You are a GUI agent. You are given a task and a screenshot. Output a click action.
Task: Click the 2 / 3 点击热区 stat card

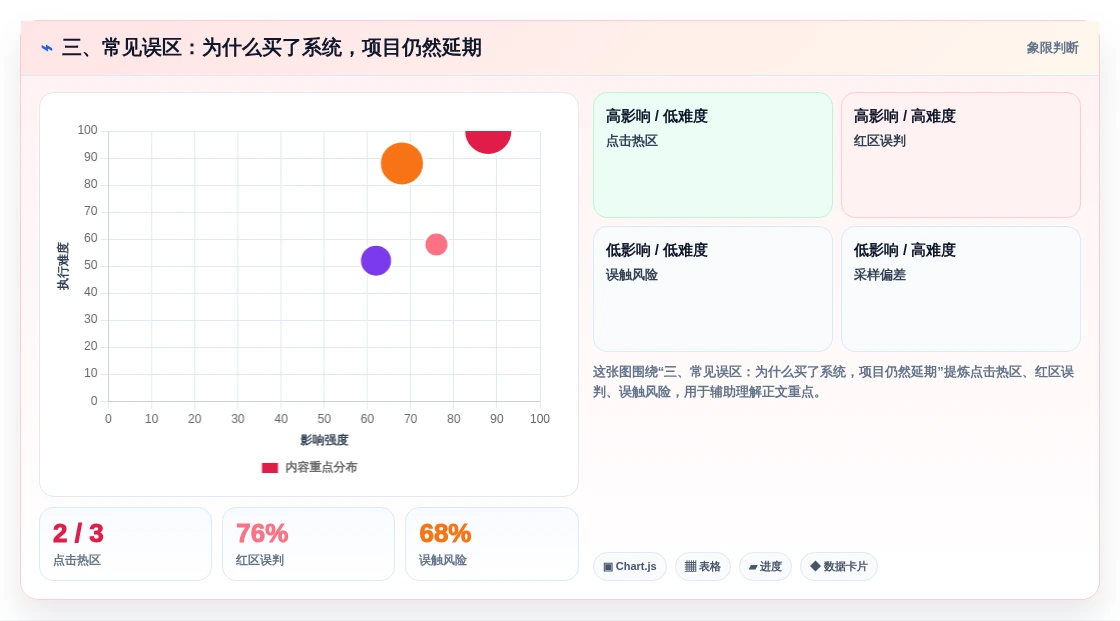coord(126,544)
